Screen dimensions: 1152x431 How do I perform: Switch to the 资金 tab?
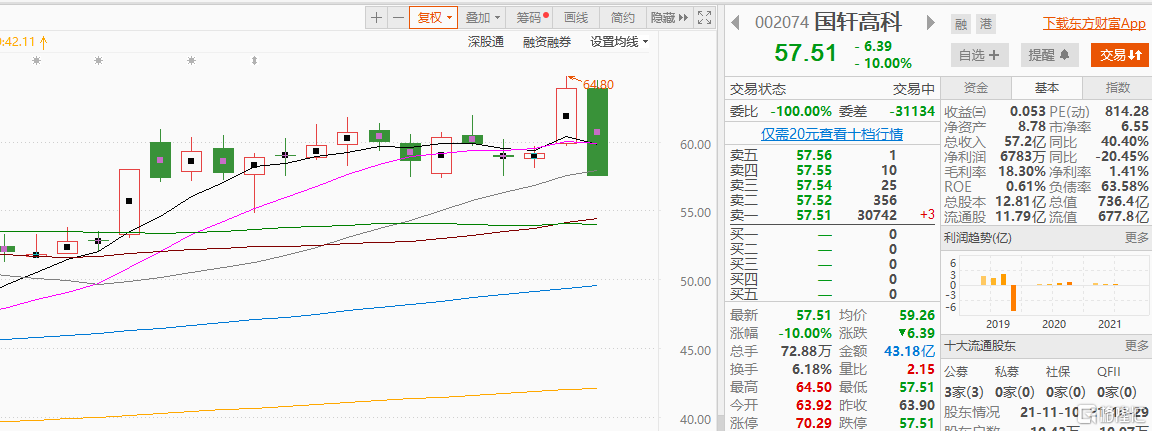pos(976,88)
